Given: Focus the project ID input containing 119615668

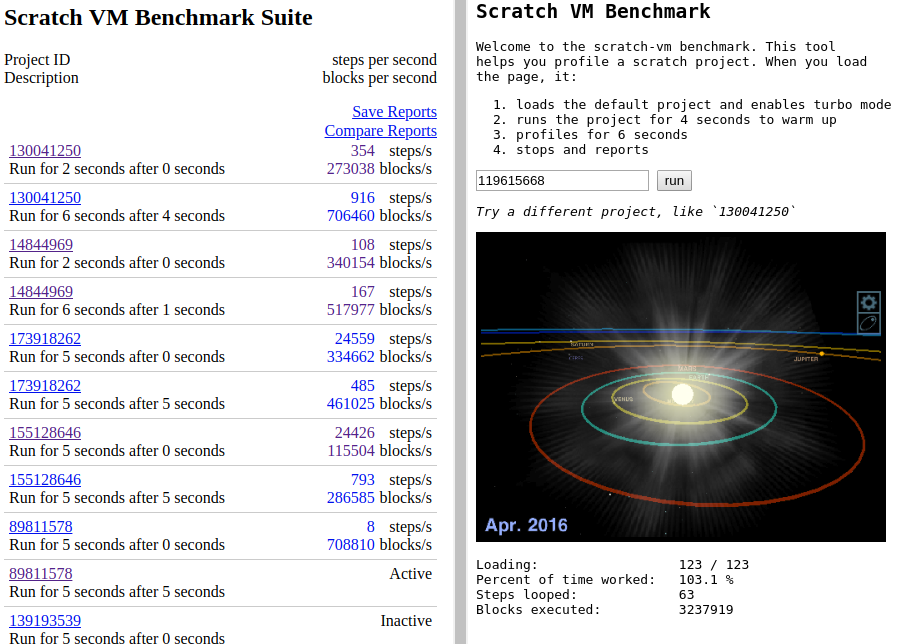Looking at the screenshot, I should point(562,181).
